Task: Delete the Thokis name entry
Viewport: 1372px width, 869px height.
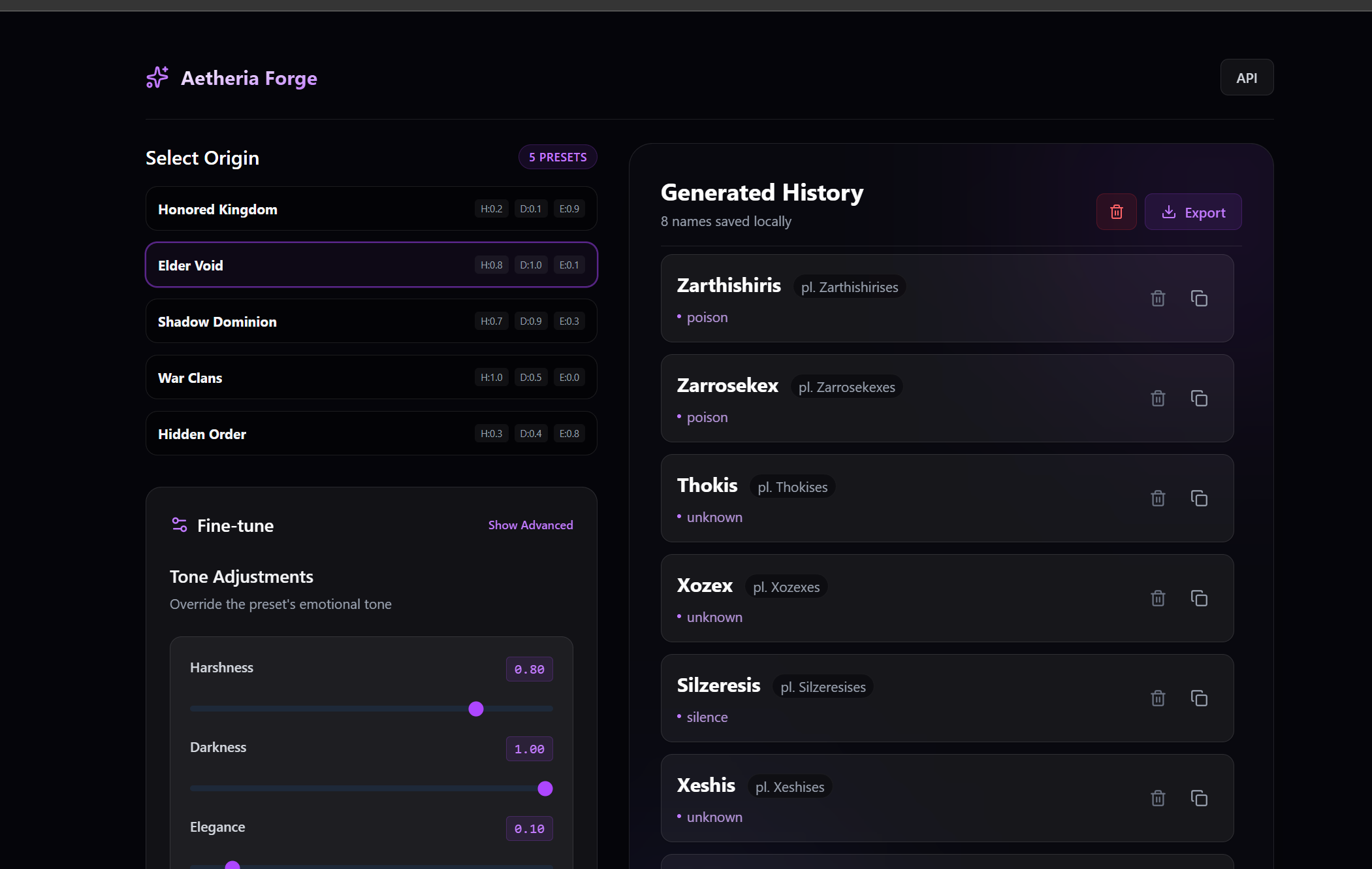Action: coord(1158,499)
